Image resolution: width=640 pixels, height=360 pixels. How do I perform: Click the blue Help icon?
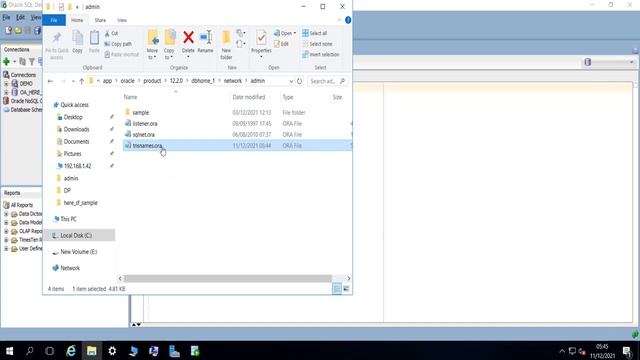click(348, 20)
